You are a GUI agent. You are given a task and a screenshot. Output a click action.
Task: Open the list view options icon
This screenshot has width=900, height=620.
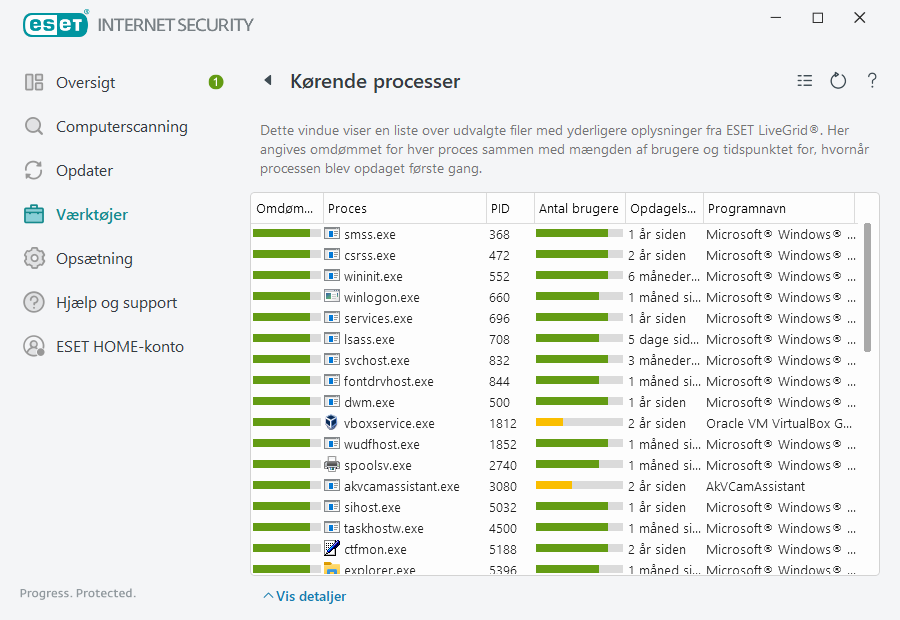click(805, 81)
